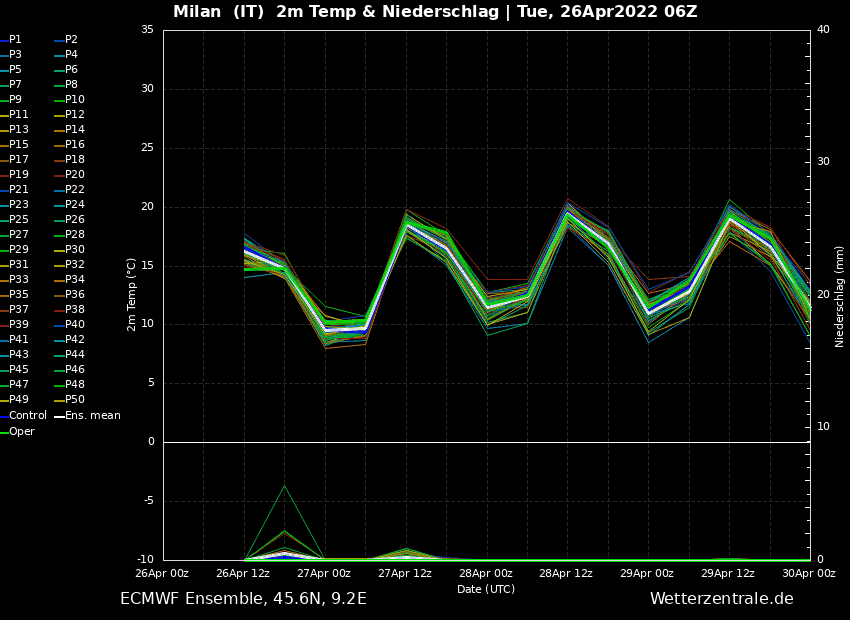Image resolution: width=850 pixels, height=620 pixels.
Task: Click the "Oper" legend entry
Action: [x=22, y=431]
